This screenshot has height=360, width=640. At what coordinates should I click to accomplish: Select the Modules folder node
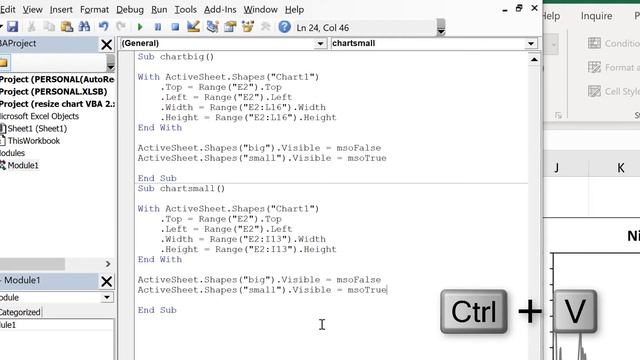(12, 153)
